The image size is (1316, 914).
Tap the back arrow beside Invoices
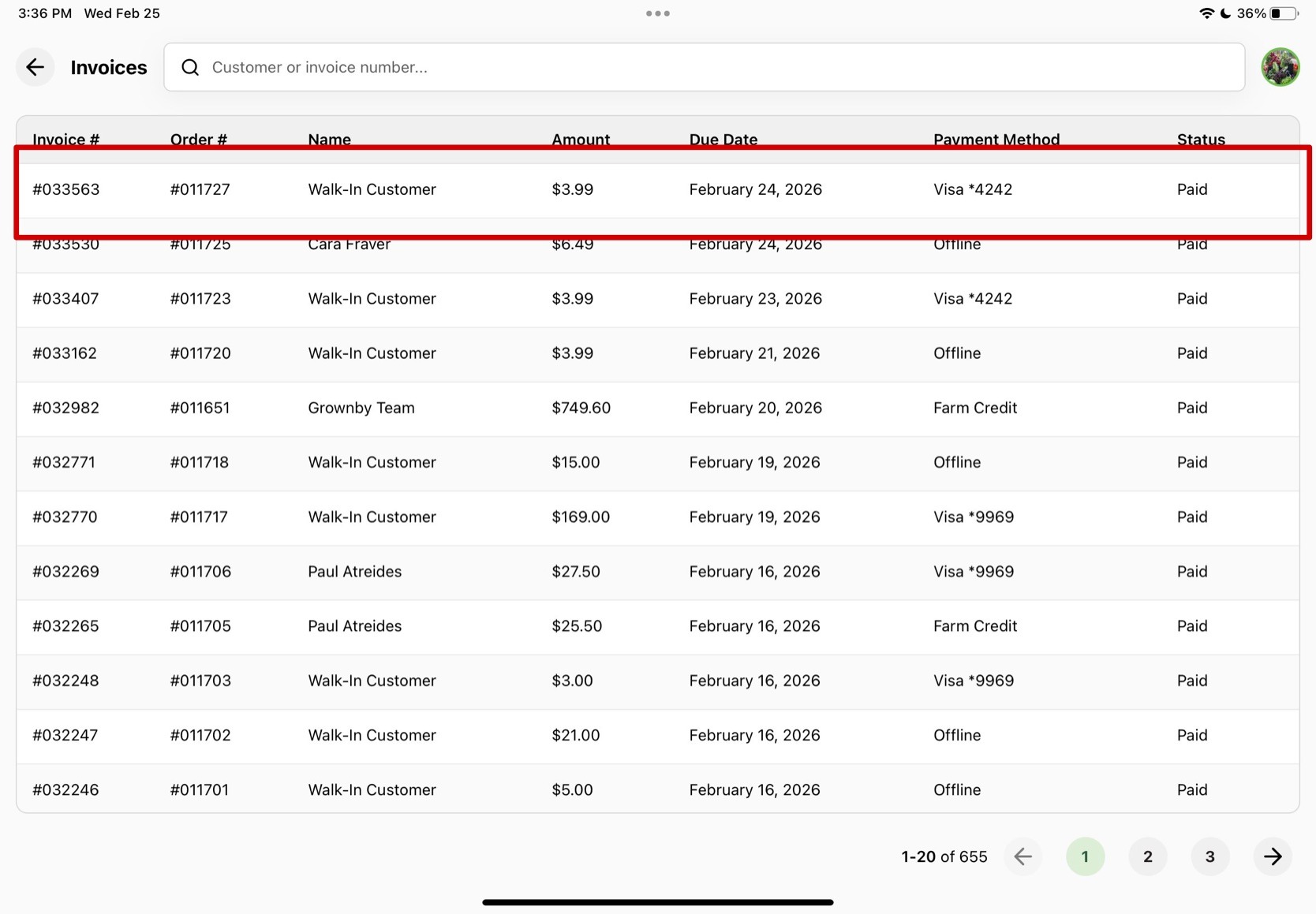click(x=35, y=67)
